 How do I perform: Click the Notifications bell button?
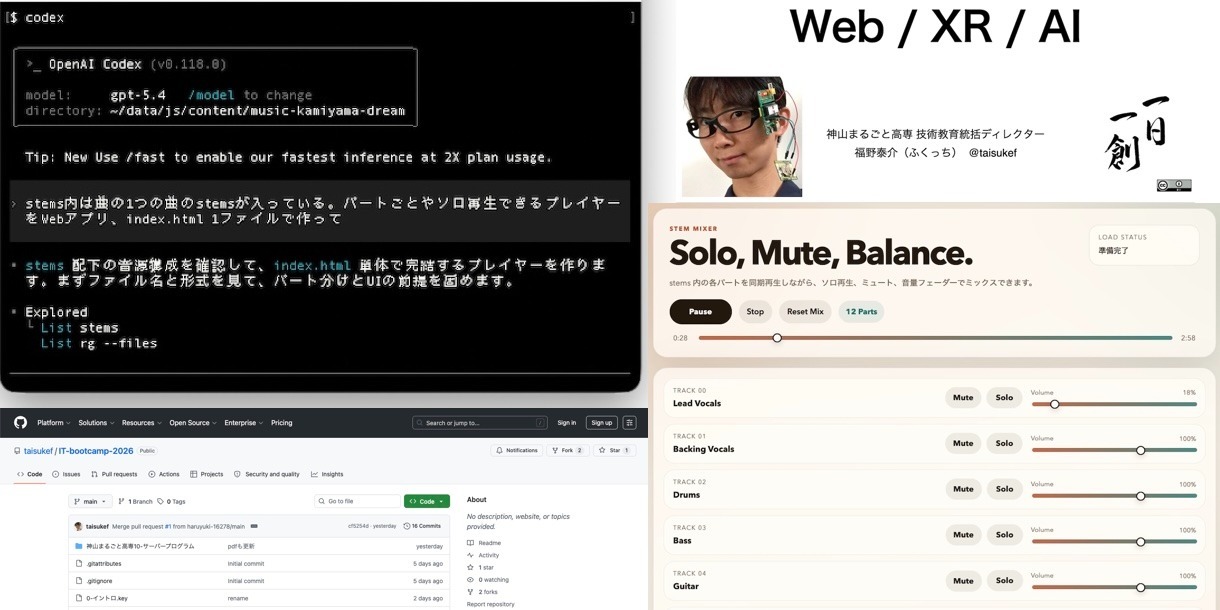(516, 450)
